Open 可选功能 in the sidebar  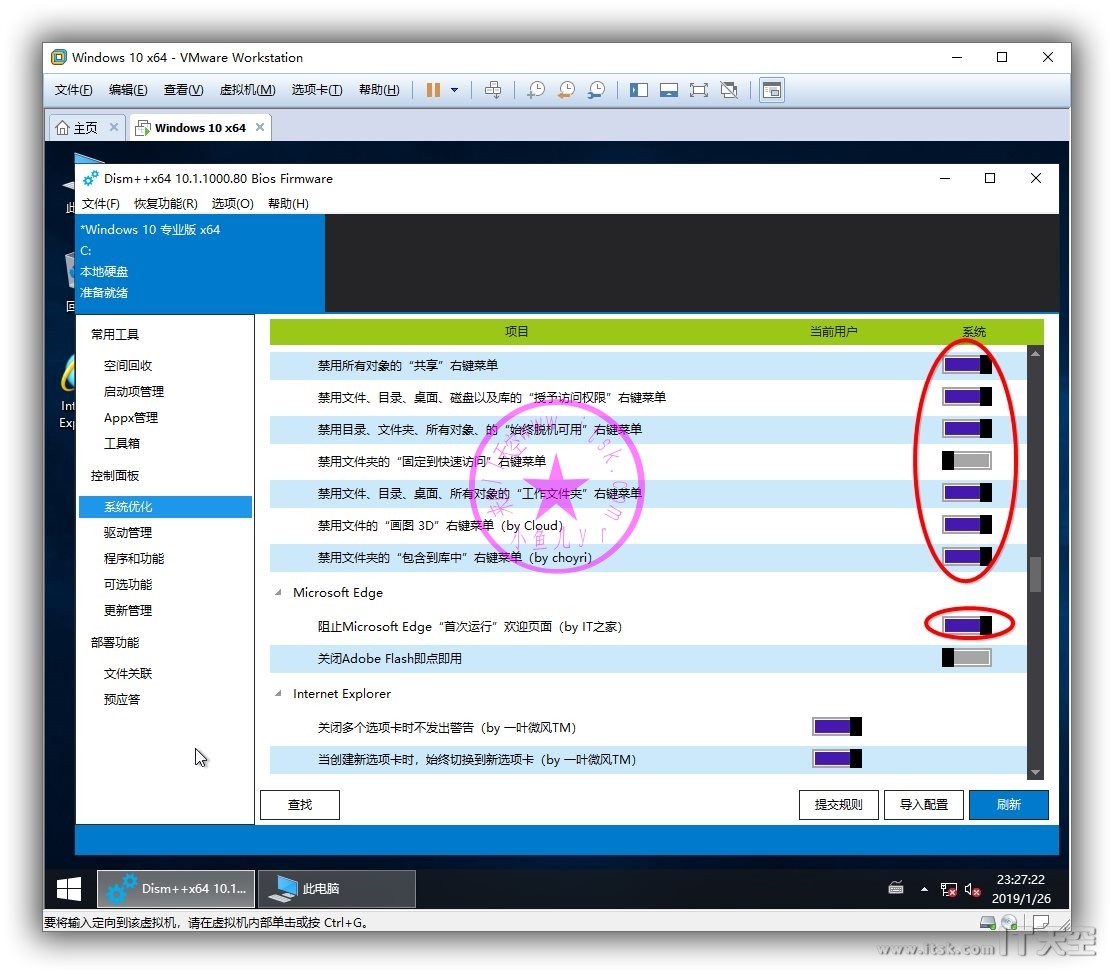pos(128,584)
